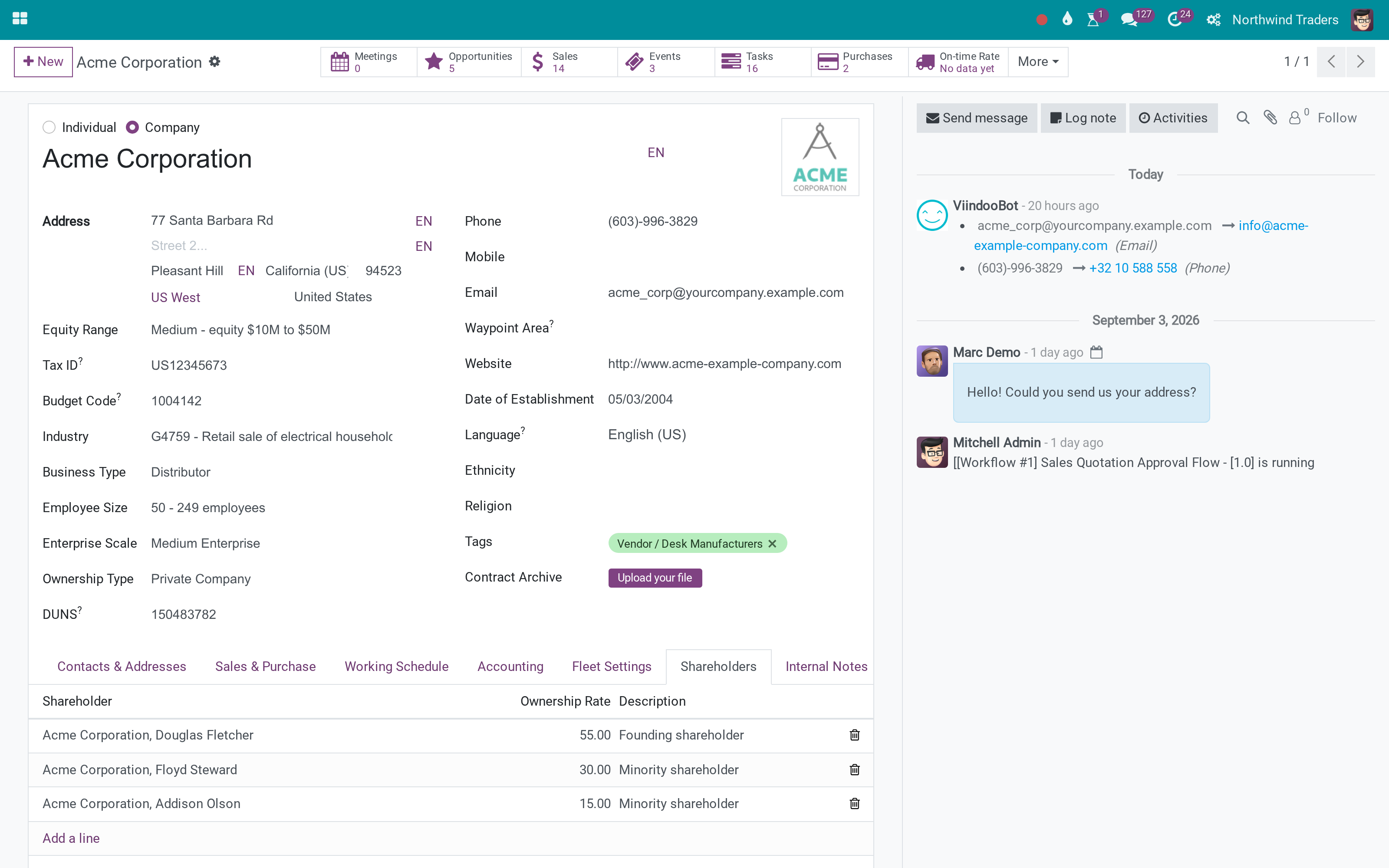Open the Language dropdown showing English (US)
The image size is (1389, 868).
(x=733, y=435)
